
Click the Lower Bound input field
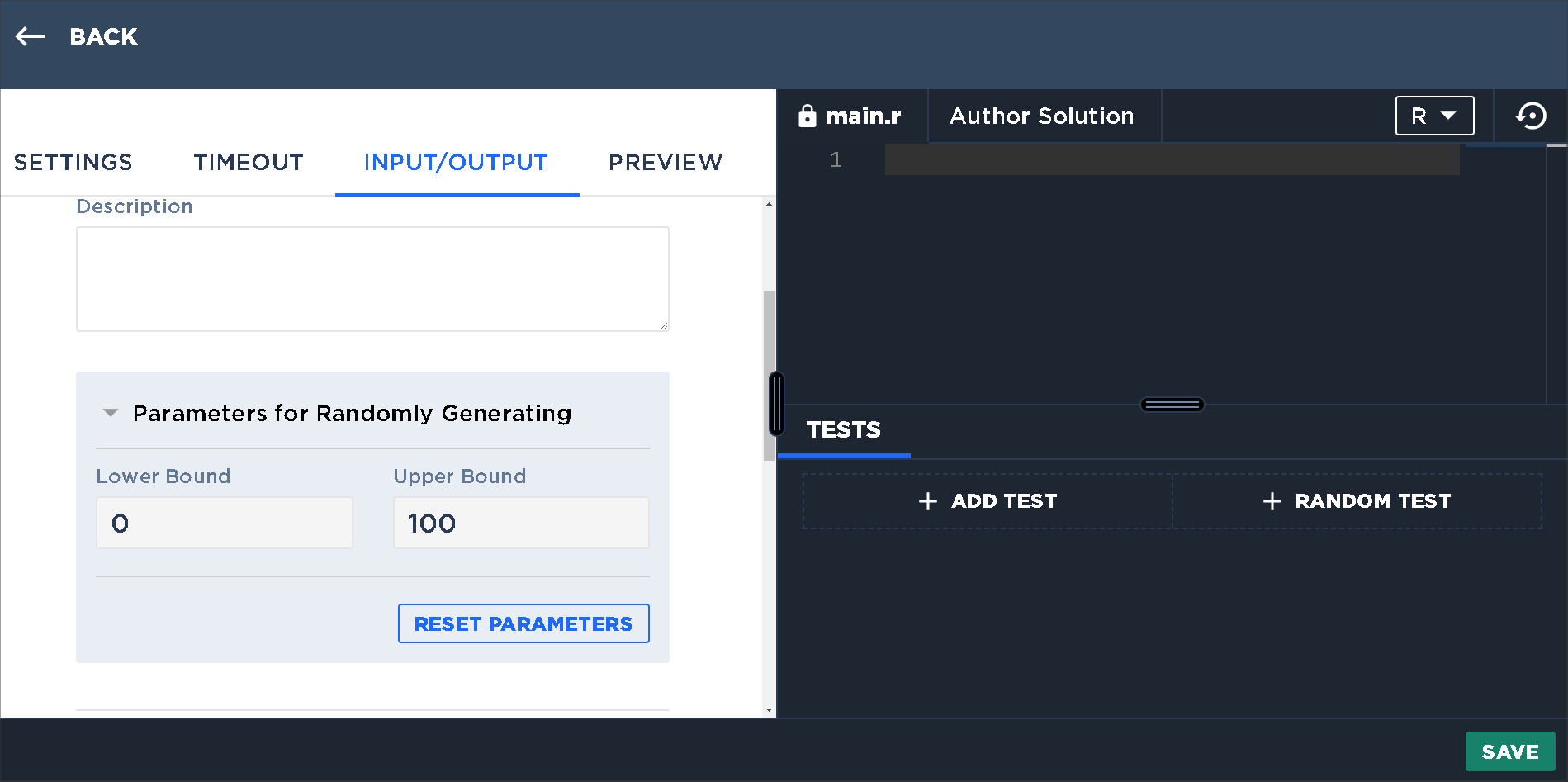coord(225,523)
